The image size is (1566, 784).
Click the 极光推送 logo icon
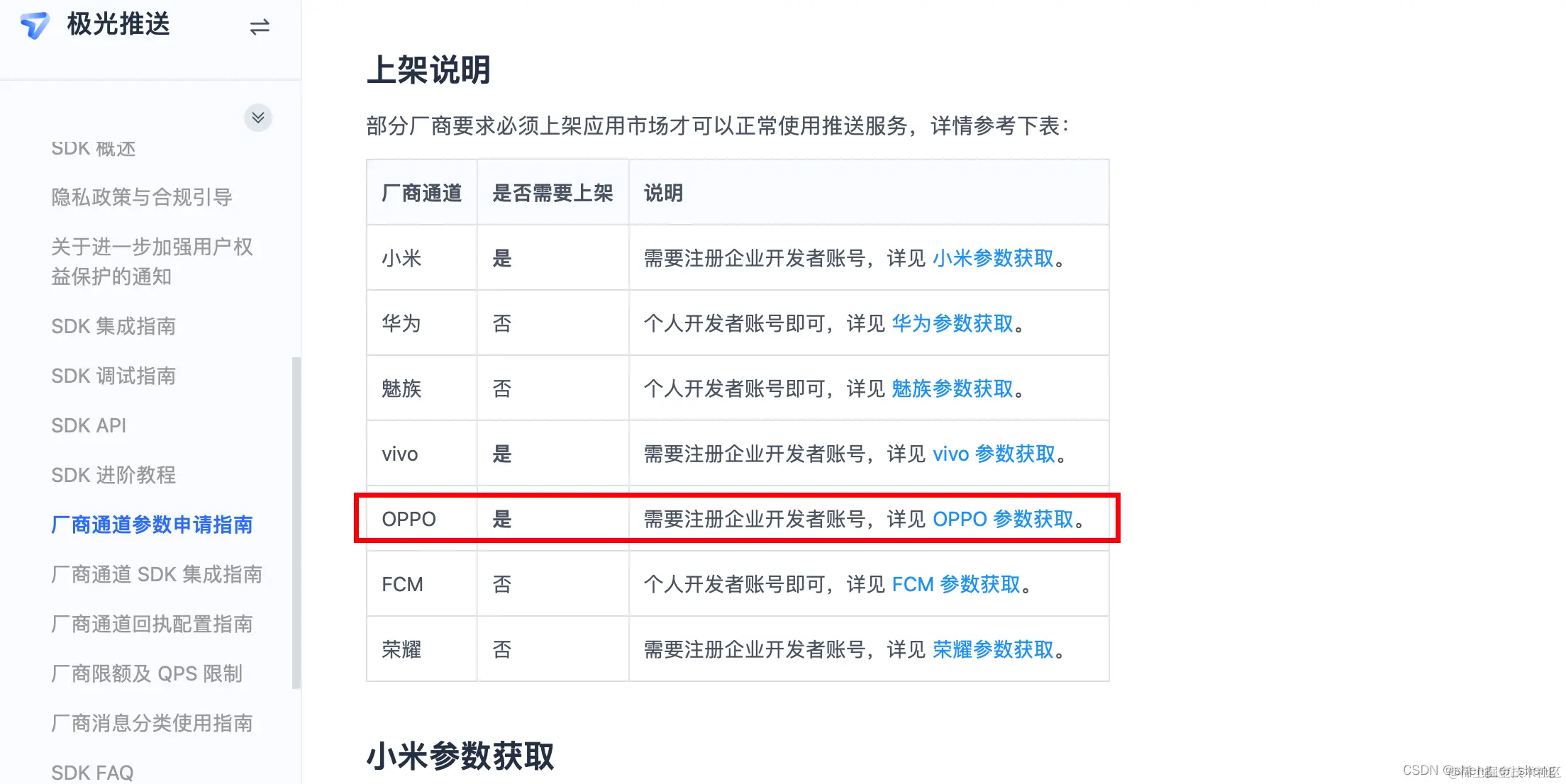pos(35,26)
